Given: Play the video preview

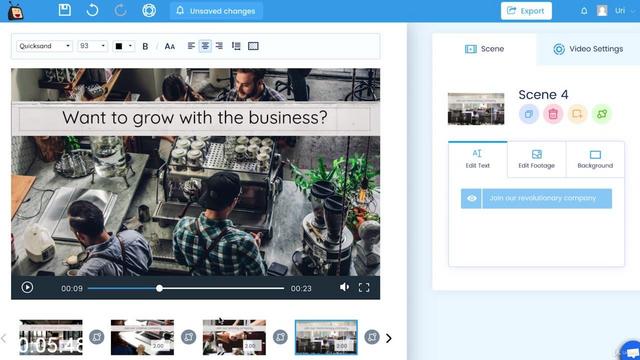Looking at the screenshot, I should coord(27,287).
